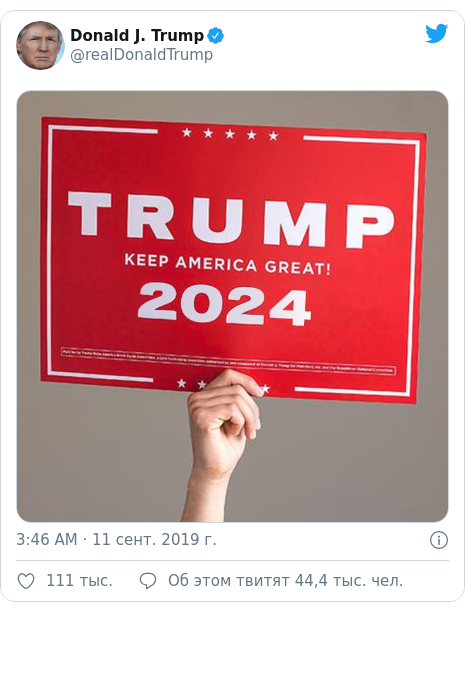Click the raised hand holding the sign

[220, 440]
